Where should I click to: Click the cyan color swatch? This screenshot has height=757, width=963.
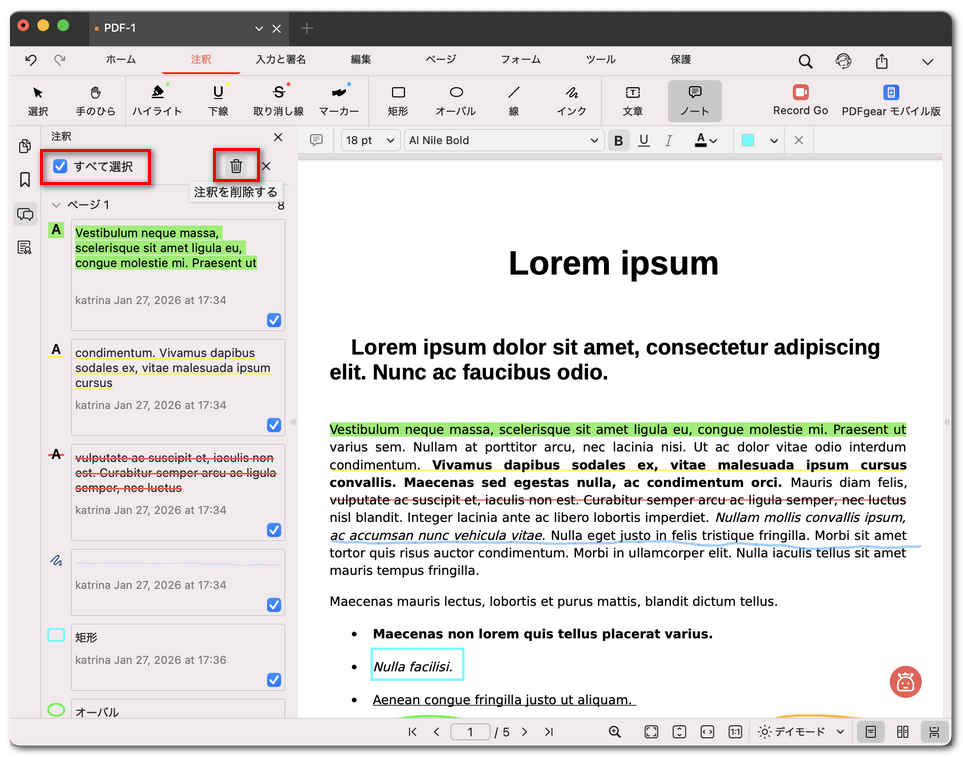point(748,141)
